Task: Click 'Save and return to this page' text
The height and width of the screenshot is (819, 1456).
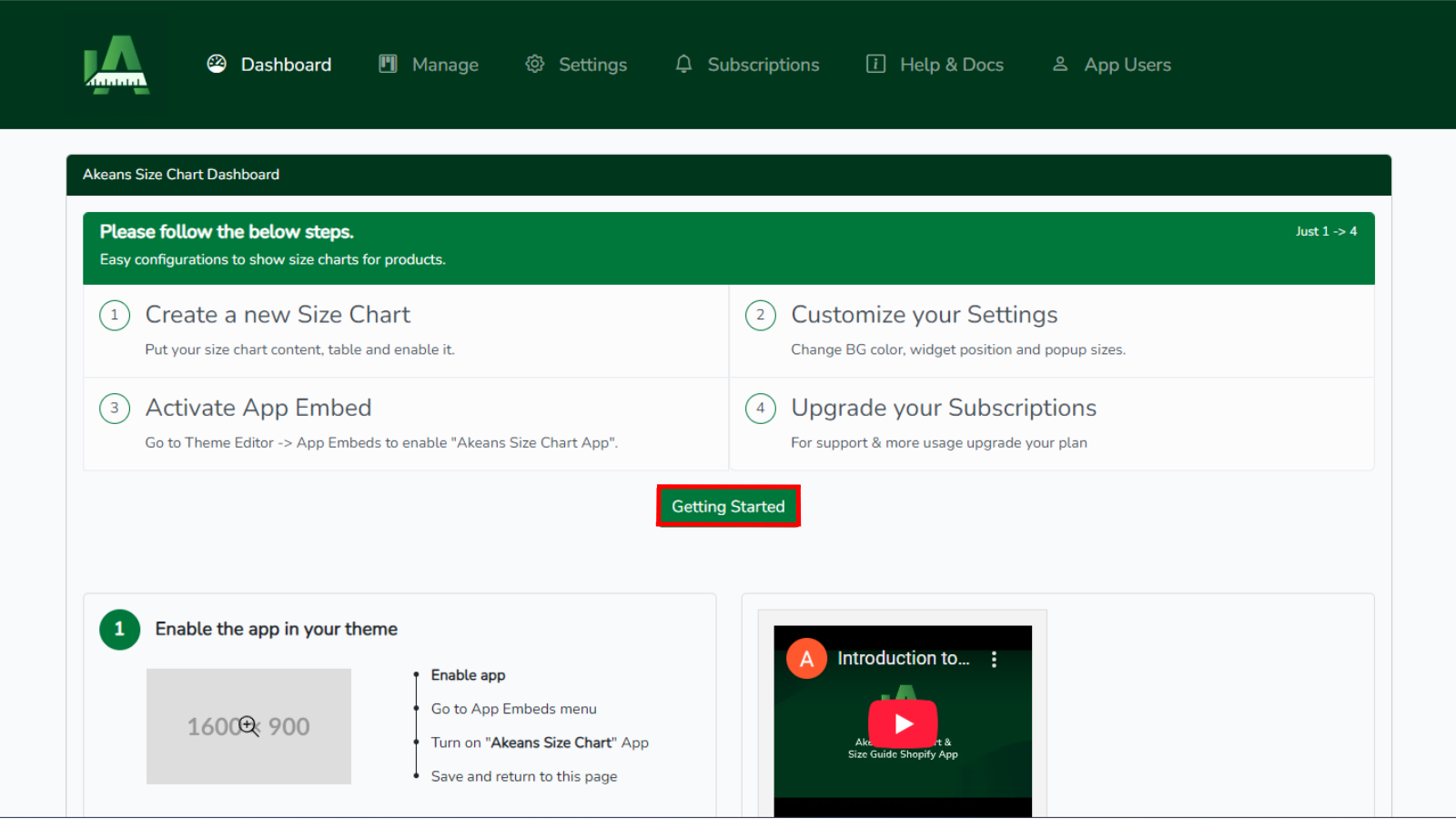Action: pos(524,776)
